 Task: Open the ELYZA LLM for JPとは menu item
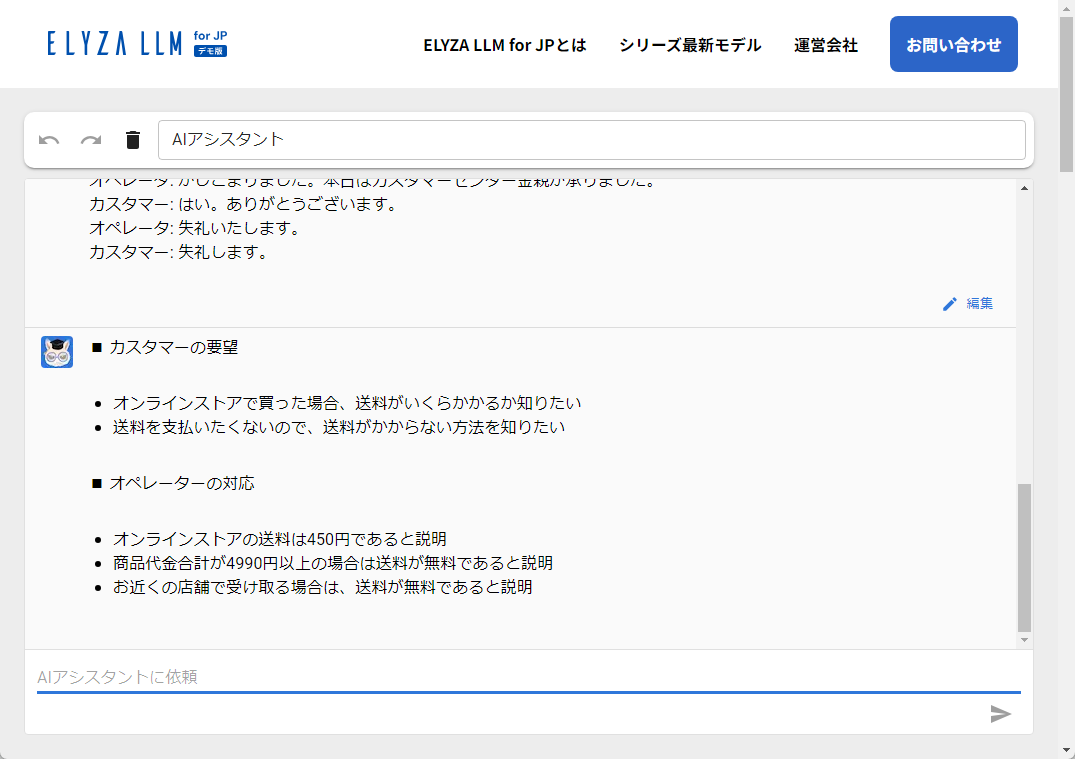(x=504, y=45)
